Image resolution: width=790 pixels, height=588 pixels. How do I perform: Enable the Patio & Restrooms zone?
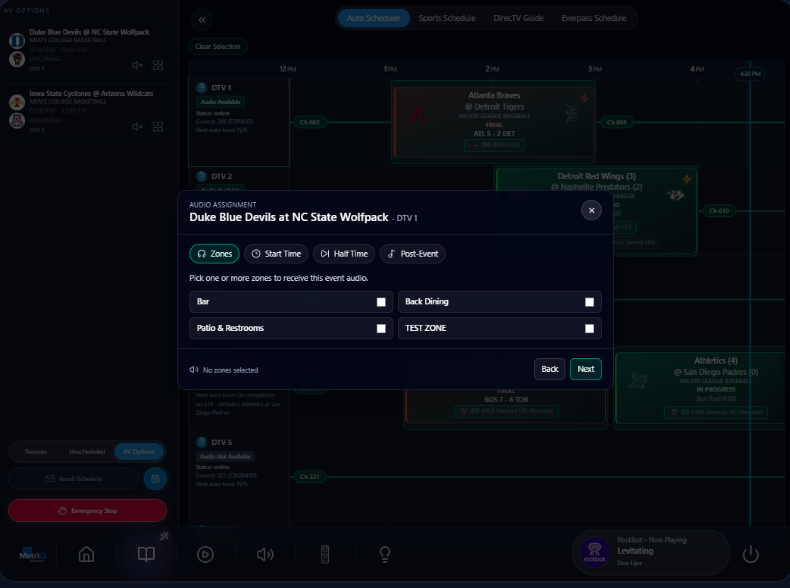pos(381,329)
